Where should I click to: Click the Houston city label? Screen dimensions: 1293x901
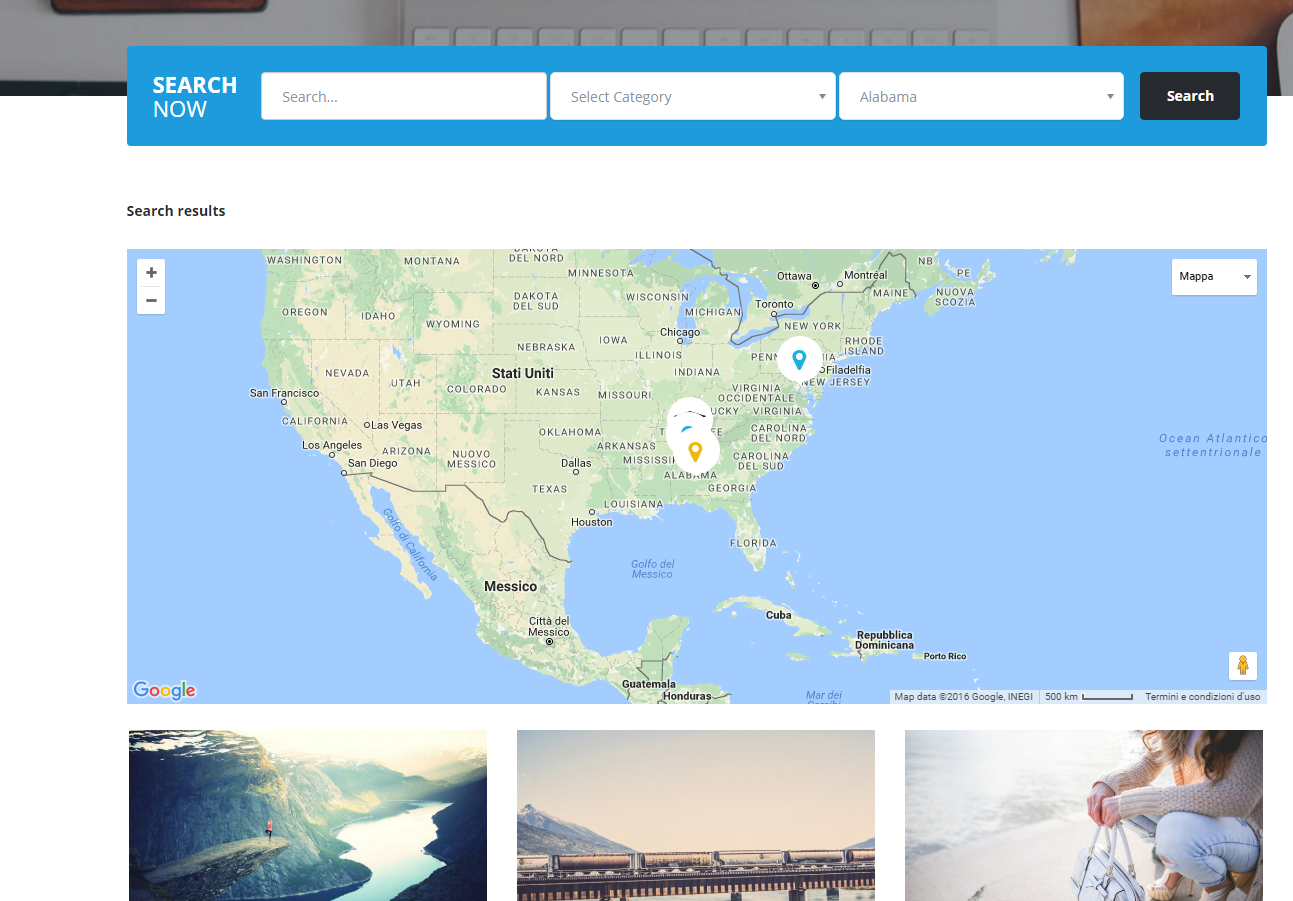pos(592,522)
